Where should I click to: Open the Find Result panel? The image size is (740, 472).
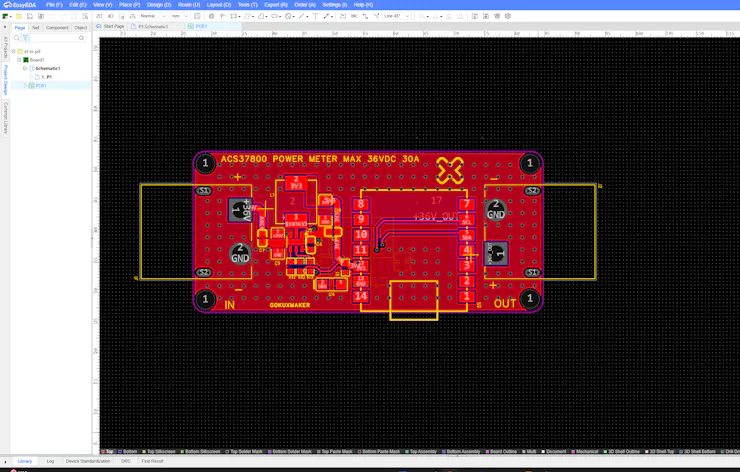pos(152,461)
